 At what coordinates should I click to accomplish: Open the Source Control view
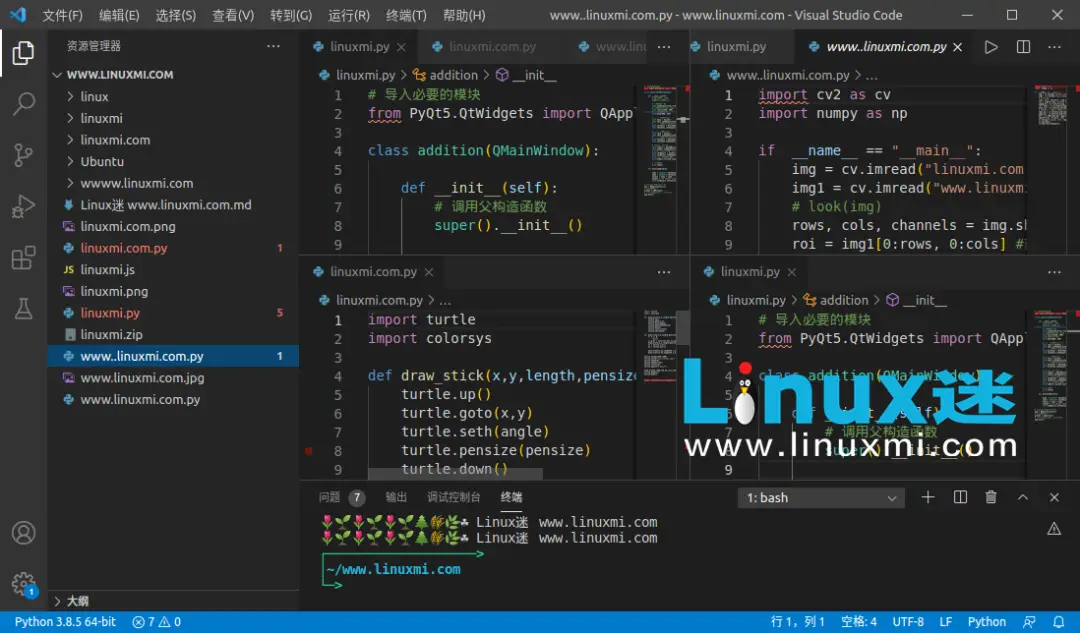coord(23,155)
